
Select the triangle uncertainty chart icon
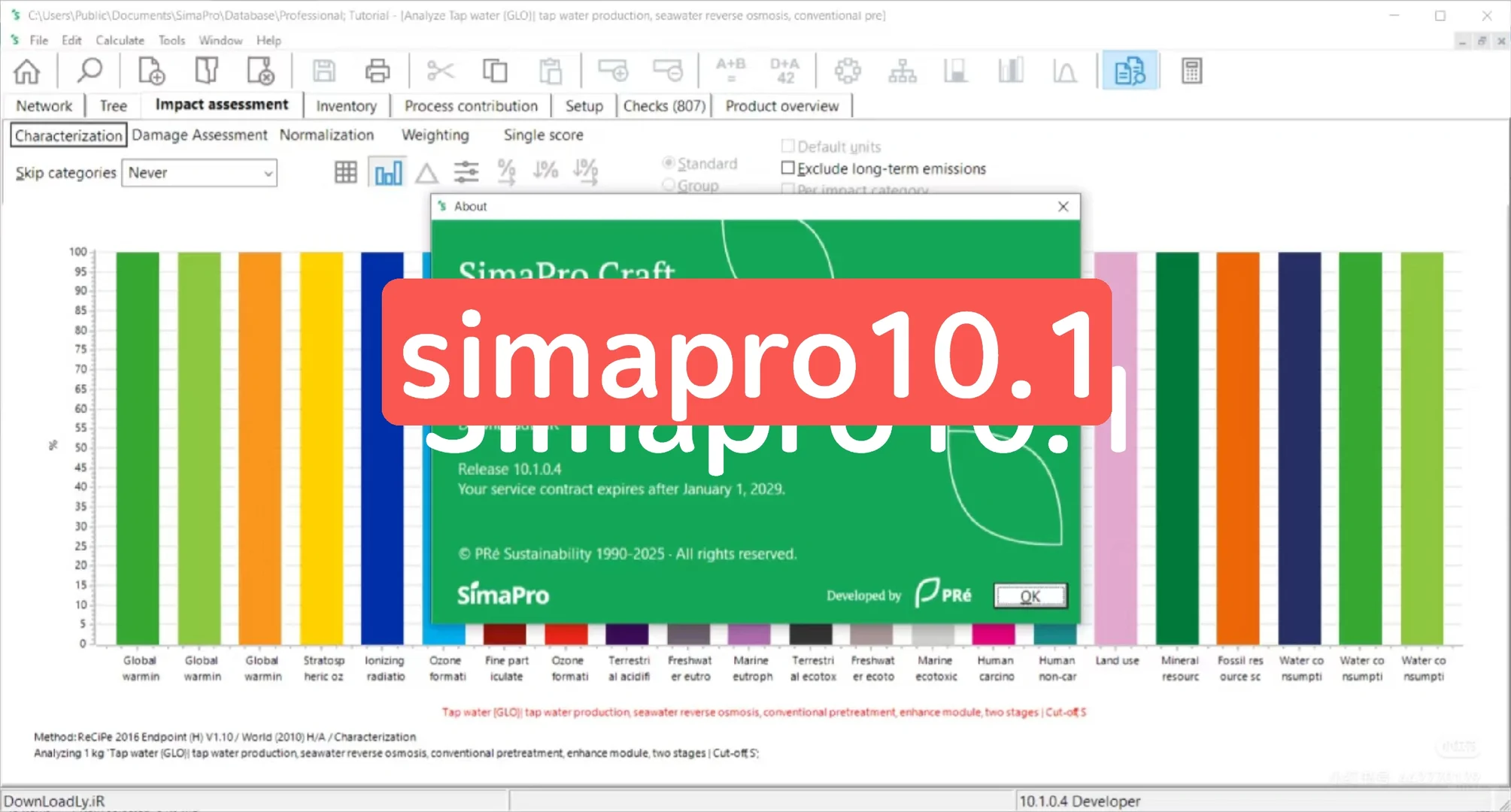tap(426, 171)
